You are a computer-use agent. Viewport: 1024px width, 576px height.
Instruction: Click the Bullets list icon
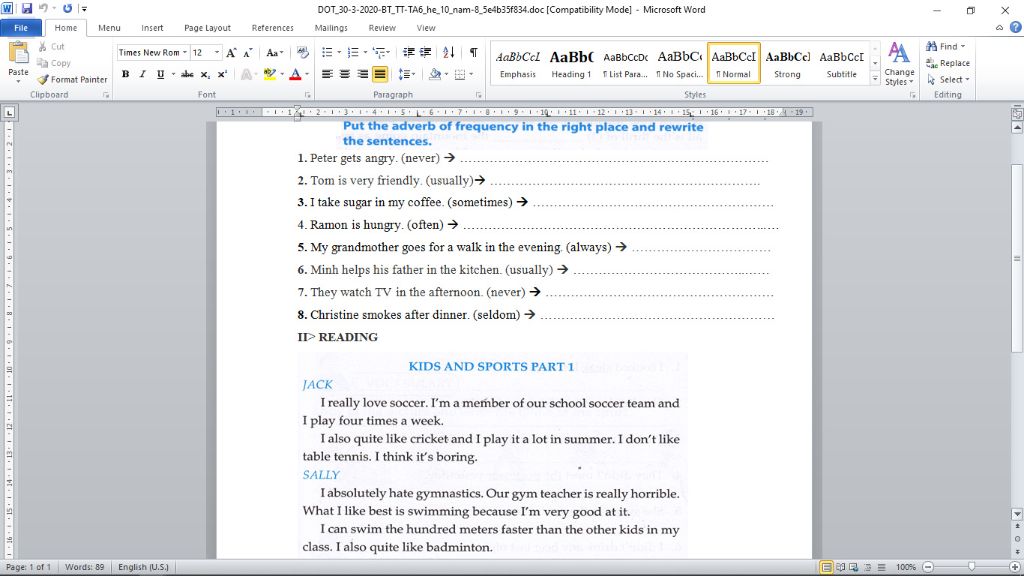click(x=327, y=52)
